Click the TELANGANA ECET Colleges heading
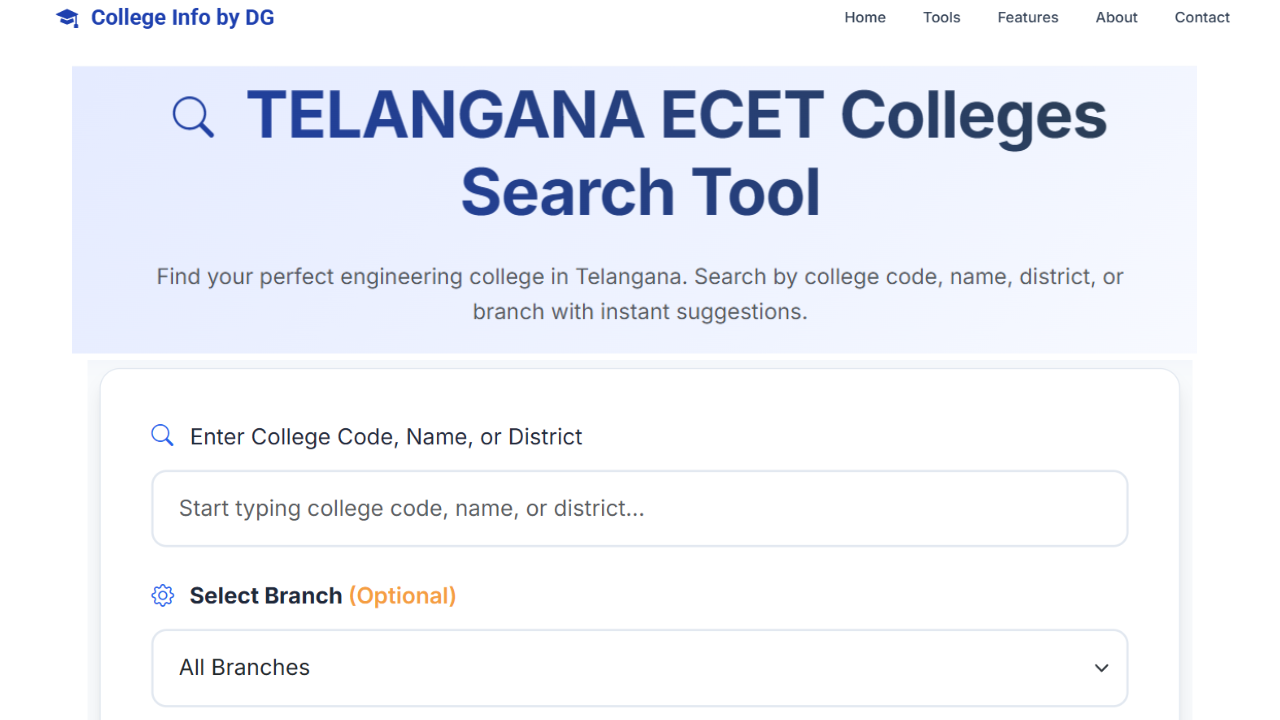Viewport: 1280px width, 720px height. (x=677, y=115)
